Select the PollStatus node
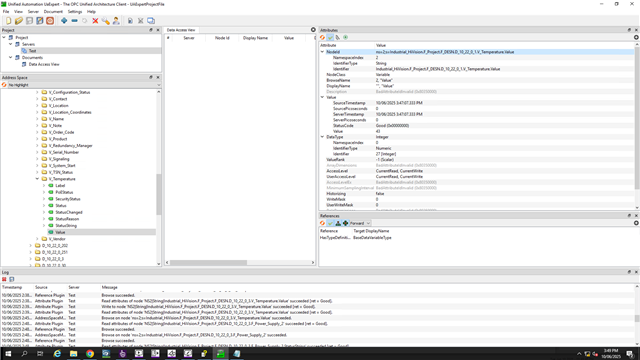This screenshot has width=640, height=360. (x=64, y=192)
